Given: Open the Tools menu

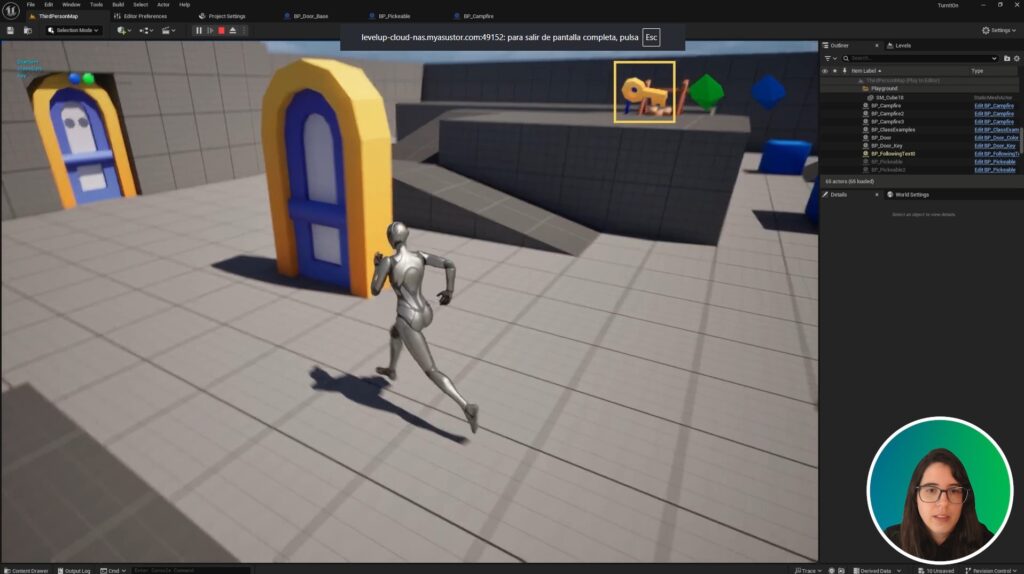Looking at the screenshot, I should click(96, 5).
